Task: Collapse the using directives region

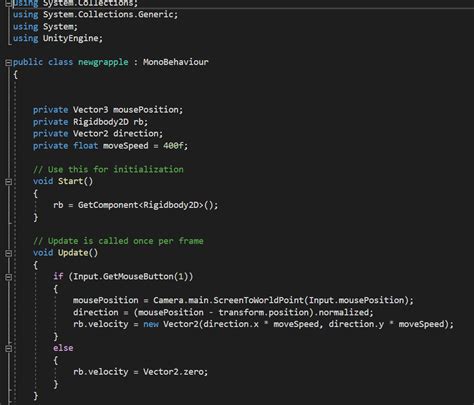Action: (x=9, y=4)
